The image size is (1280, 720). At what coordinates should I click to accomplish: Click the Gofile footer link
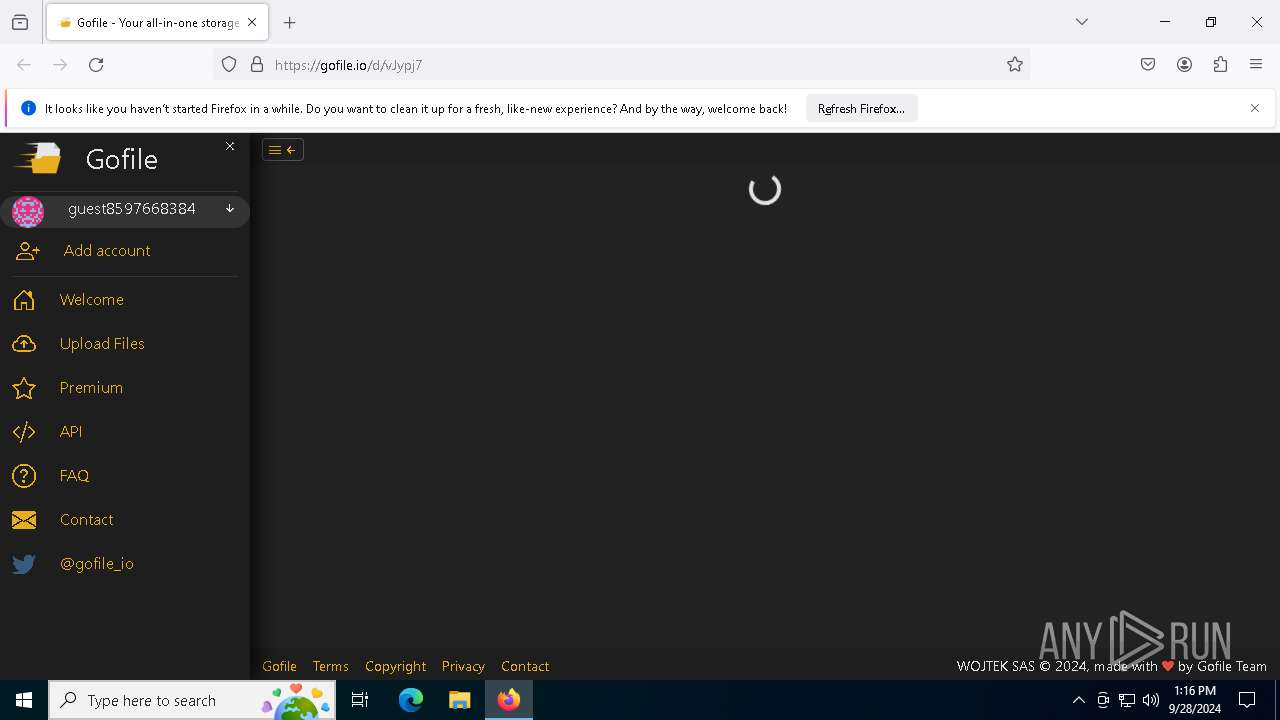click(279, 666)
